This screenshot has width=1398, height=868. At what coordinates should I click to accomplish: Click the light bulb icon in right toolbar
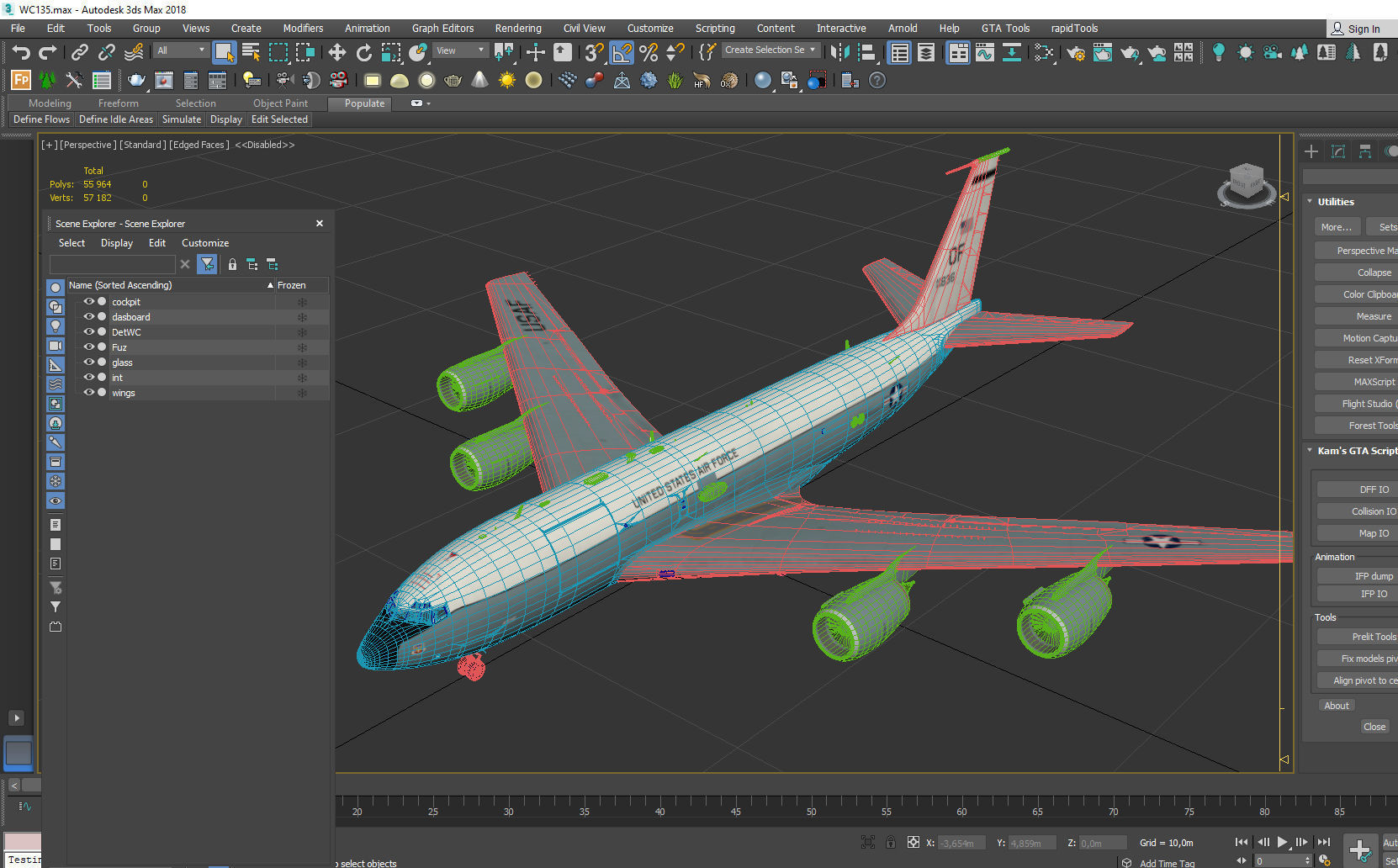(1218, 53)
